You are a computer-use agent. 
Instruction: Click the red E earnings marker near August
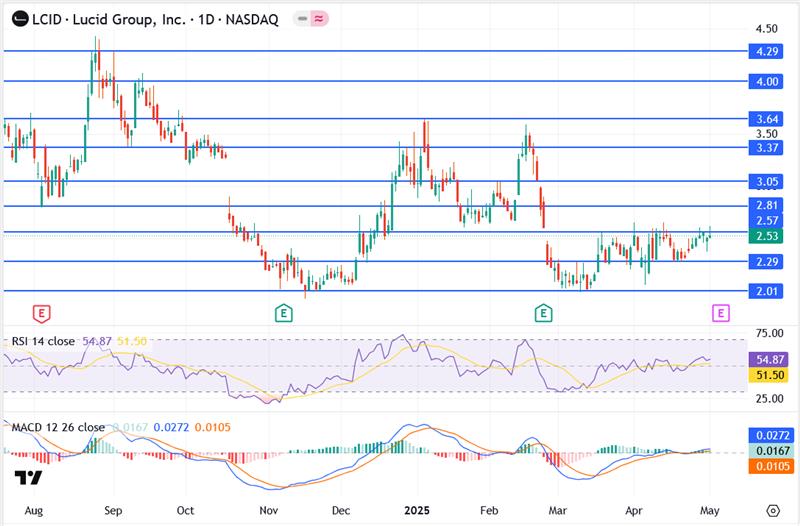click(40, 313)
